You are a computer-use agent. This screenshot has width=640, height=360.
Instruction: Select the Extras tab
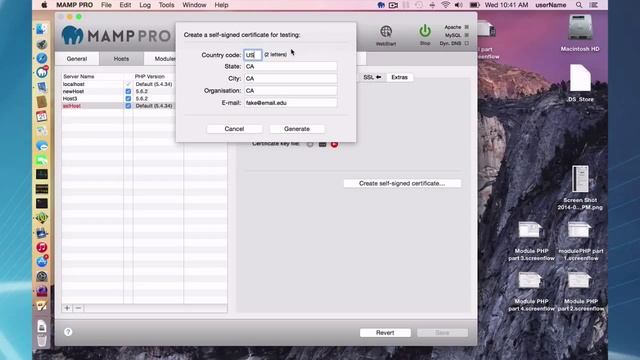coord(399,77)
